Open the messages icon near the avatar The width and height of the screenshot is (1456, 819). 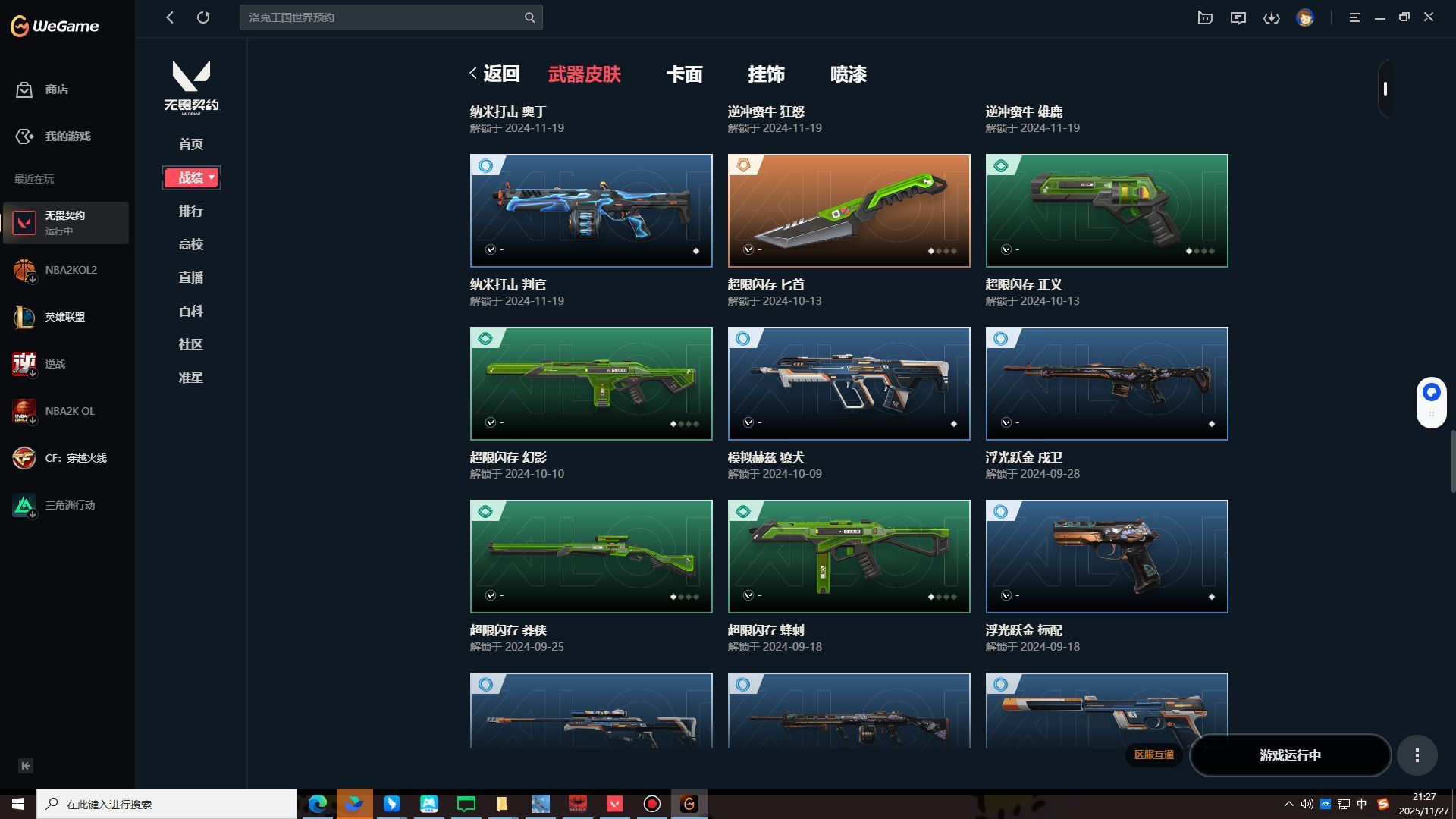pyautogui.click(x=1238, y=17)
